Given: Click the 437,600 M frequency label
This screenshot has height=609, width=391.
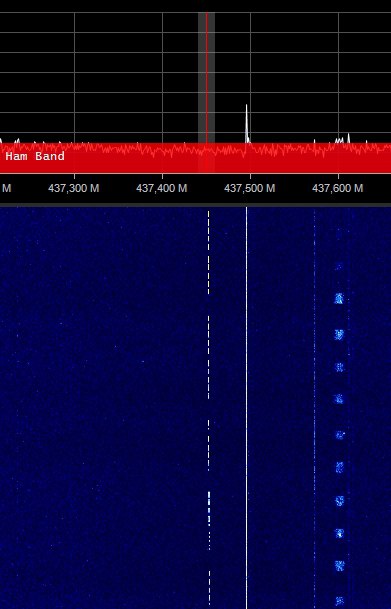Looking at the screenshot, I should (x=338, y=188).
